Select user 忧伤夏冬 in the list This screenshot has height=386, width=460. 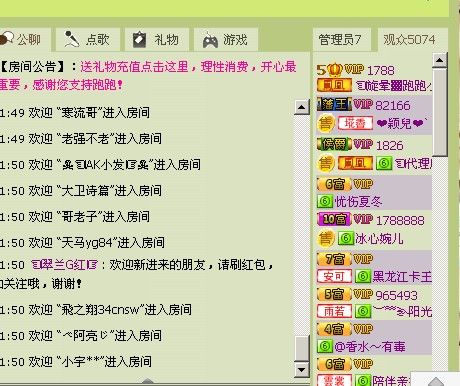click(358, 202)
